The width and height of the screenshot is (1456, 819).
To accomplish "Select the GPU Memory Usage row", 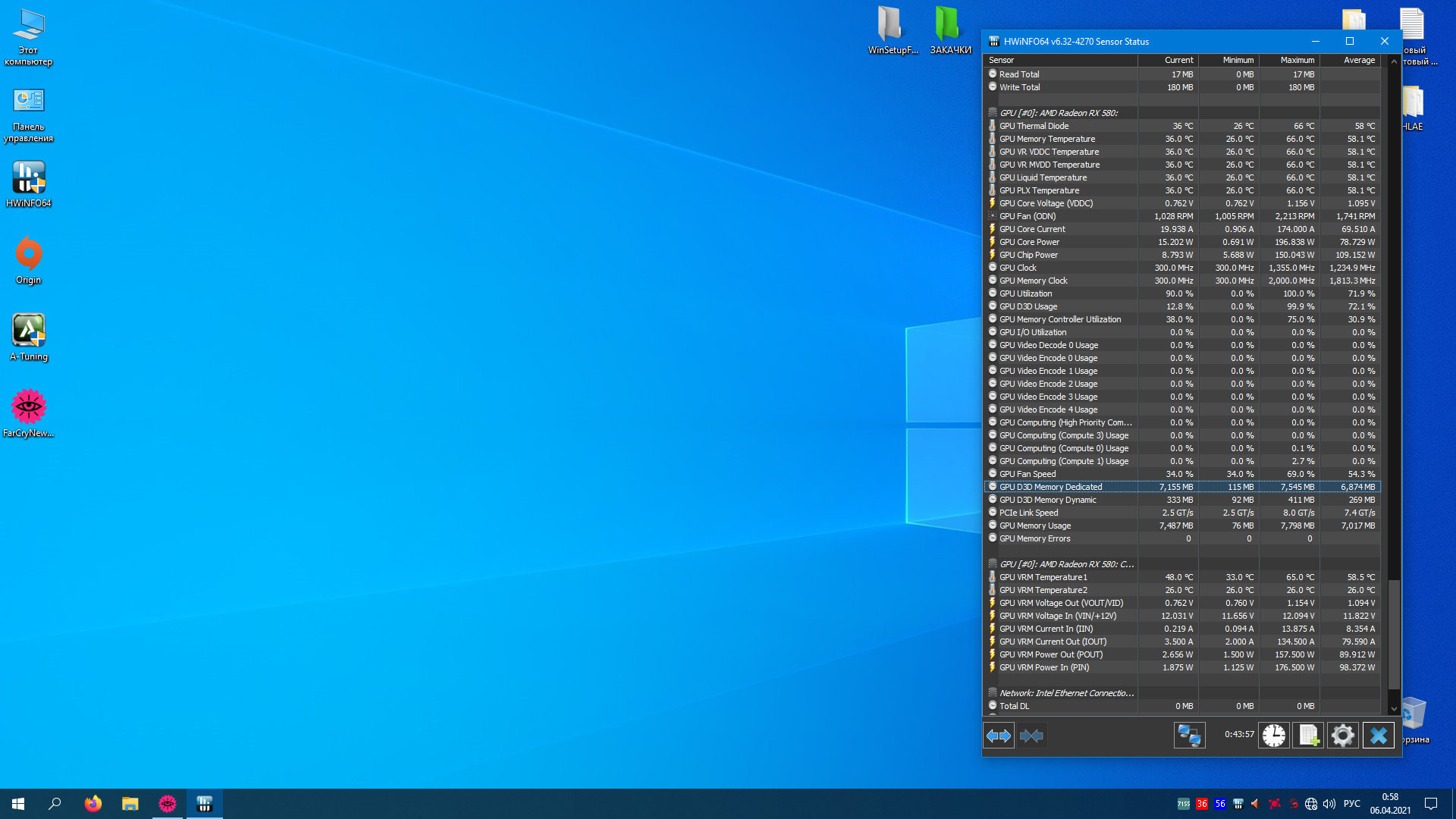I will coord(1035,526).
